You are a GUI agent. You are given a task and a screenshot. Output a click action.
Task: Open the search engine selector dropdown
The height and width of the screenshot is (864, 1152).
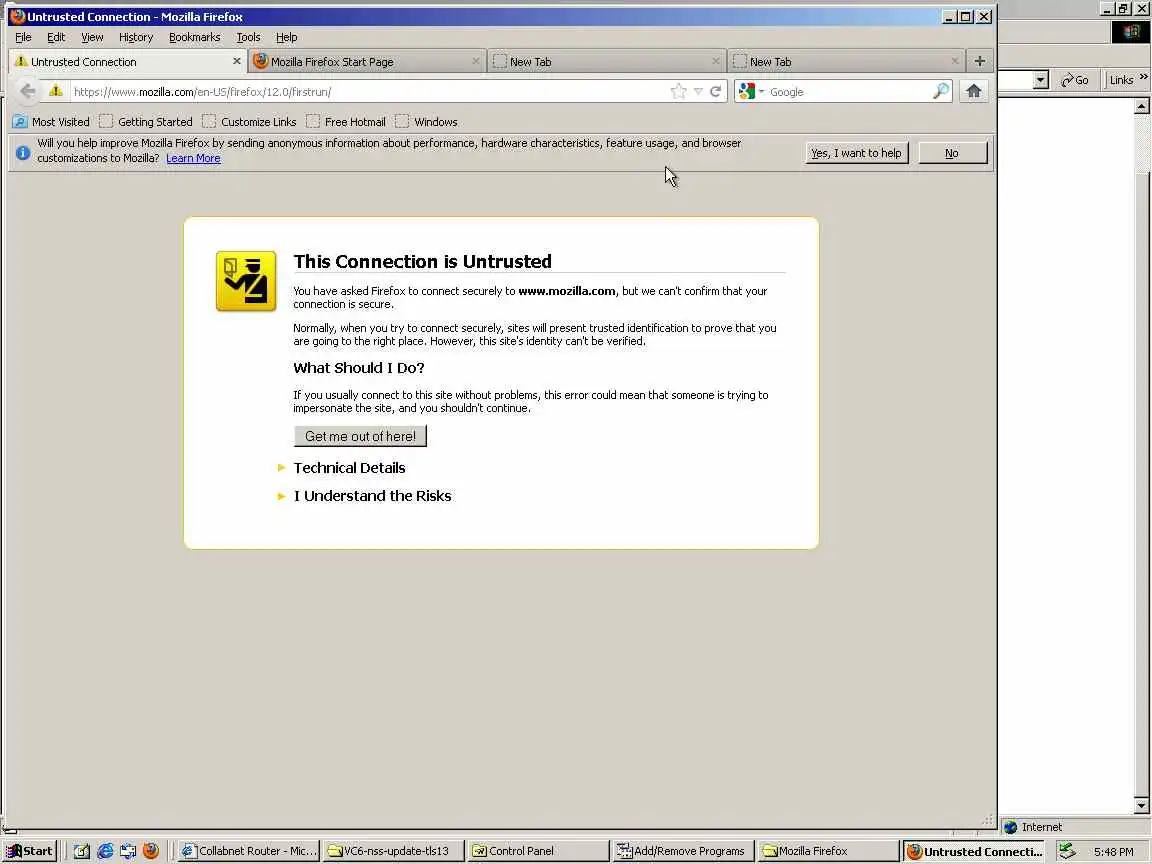[761, 92]
